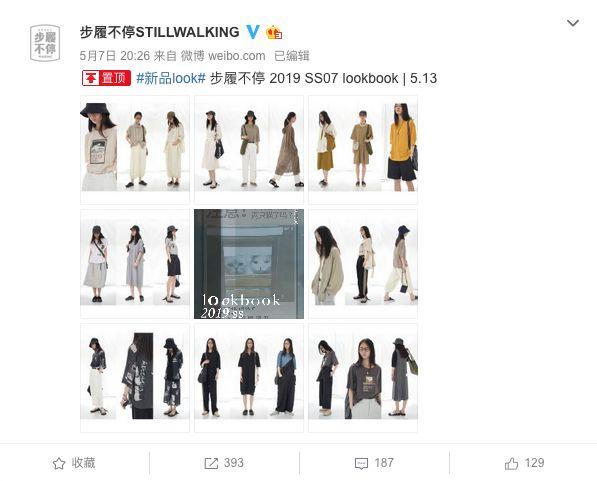
Task: Click the 步履不停 profile avatar
Action: coord(45,43)
